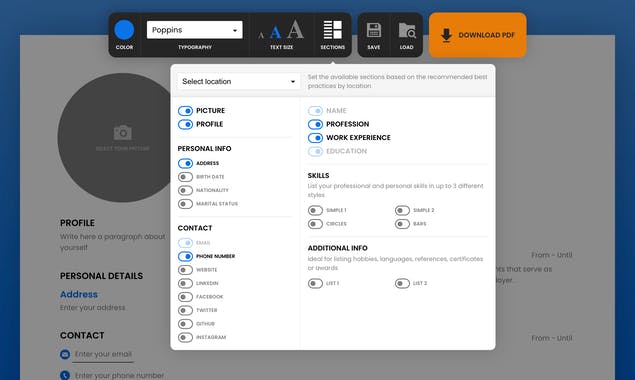Click the email envelope icon in Contact
This screenshot has width=635, height=380.
pos(65,354)
